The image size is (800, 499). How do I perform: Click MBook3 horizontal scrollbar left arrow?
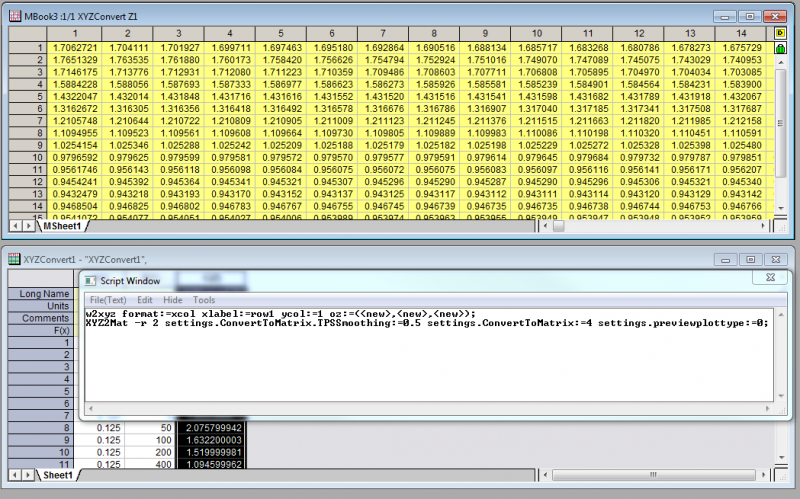pos(545,226)
